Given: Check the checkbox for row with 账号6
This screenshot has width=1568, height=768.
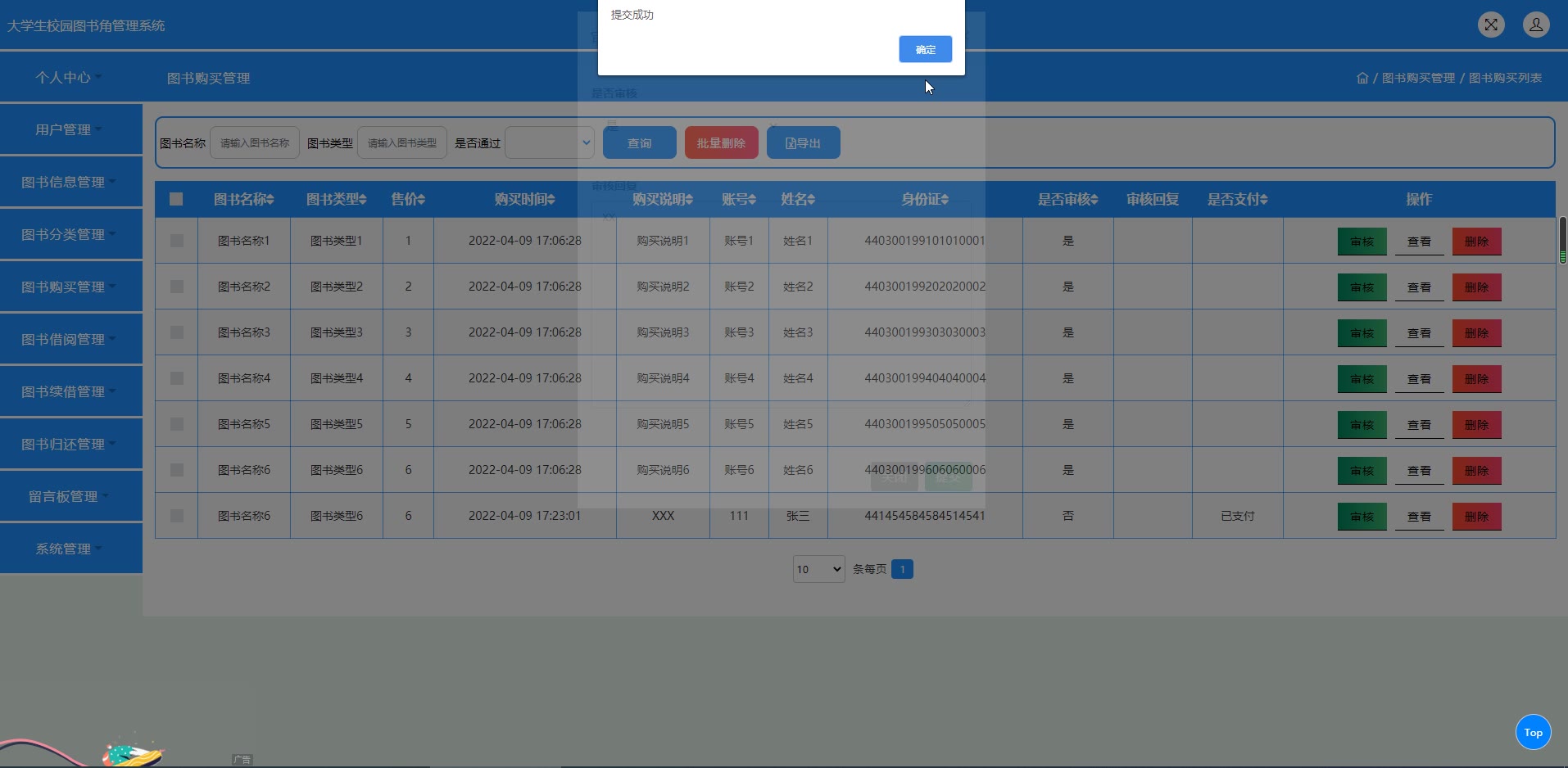Looking at the screenshot, I should click(x=177, y=470).
